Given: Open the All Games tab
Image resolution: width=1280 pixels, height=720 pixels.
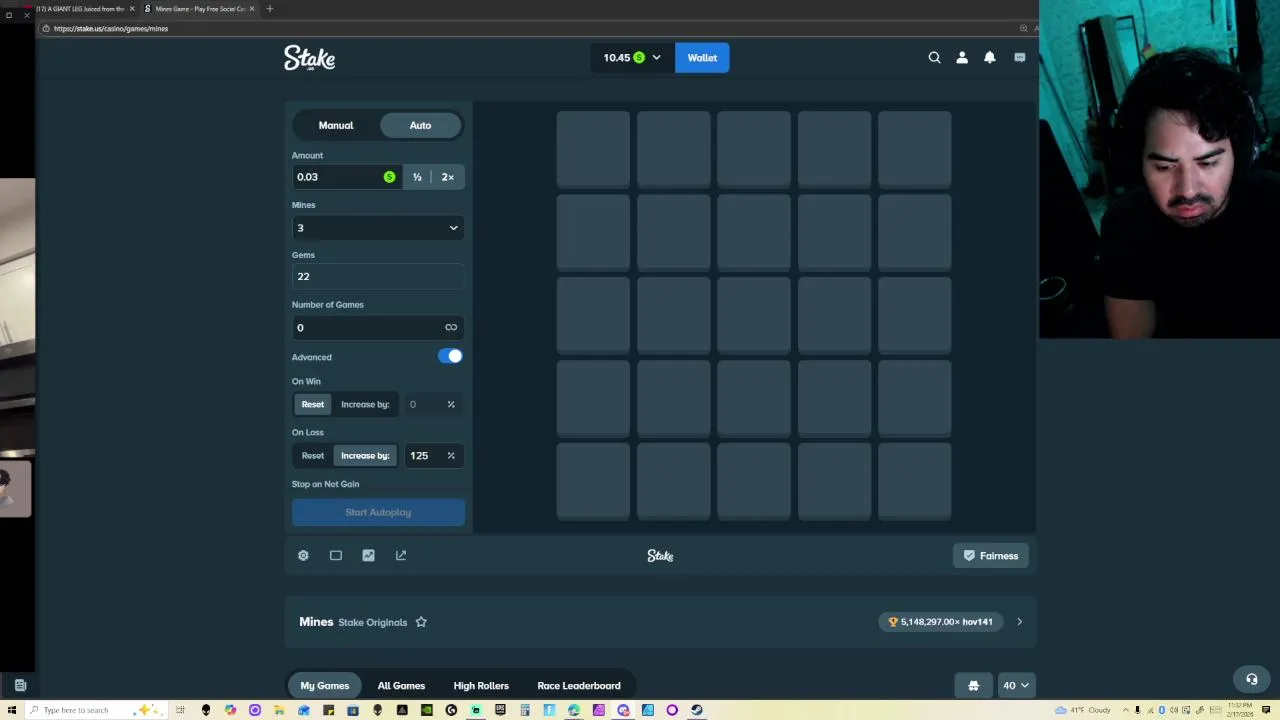Looking at the screenshot, I should (401, 686).
